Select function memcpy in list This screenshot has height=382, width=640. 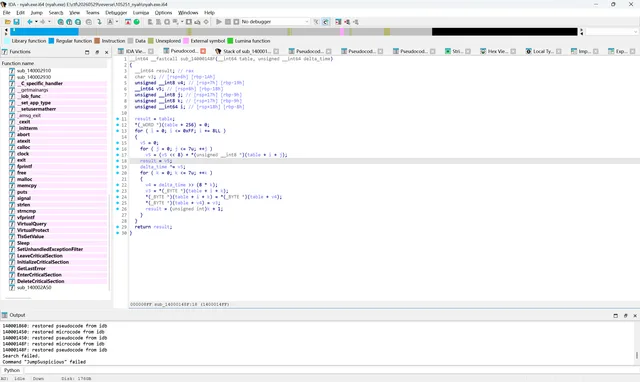click(x=27, y=185)
